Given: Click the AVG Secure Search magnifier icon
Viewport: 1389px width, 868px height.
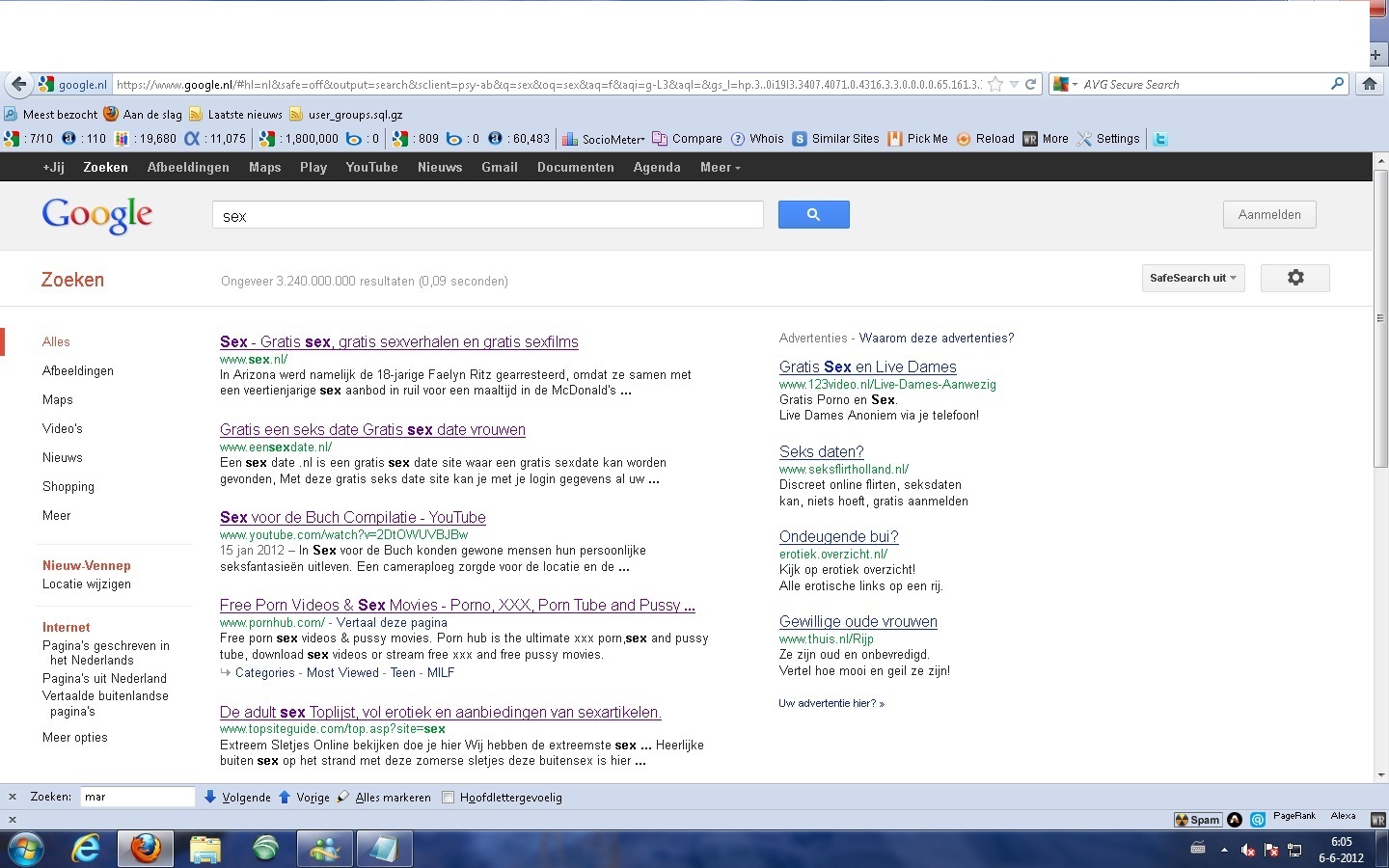Looking at the screenshot, I should [1337, 84].
